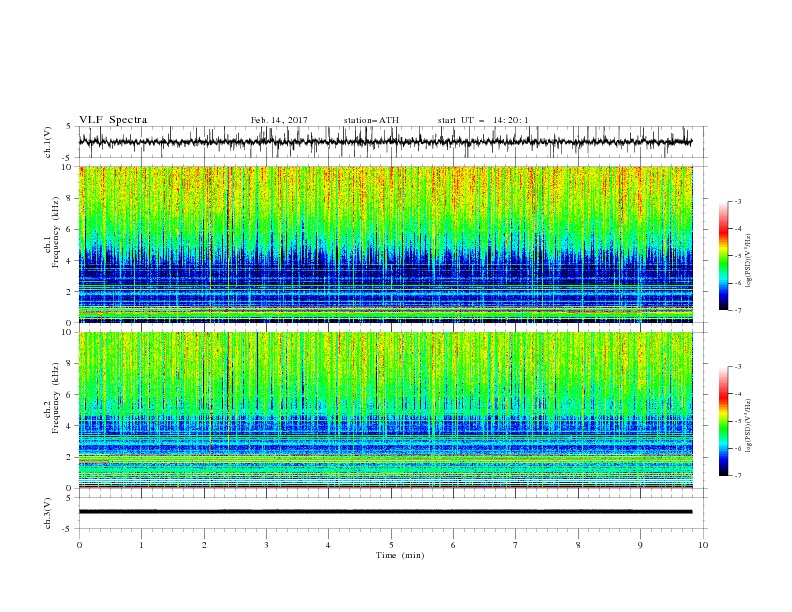Click the "ch.3(V)" axis label
Image resolution: width=792 pixels, height=612 pixels.
click(x=47, y=513)
